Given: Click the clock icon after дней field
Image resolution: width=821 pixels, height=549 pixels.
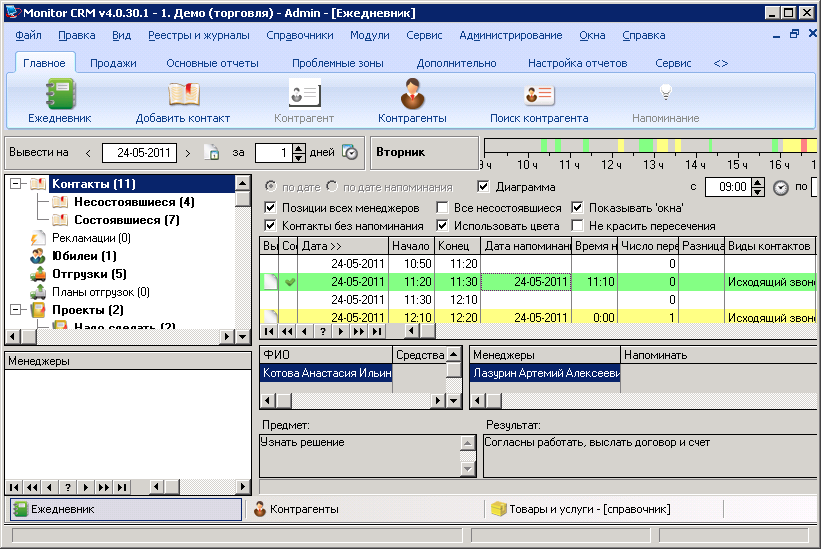Looking at the screenshot, I should coord(349,153).
